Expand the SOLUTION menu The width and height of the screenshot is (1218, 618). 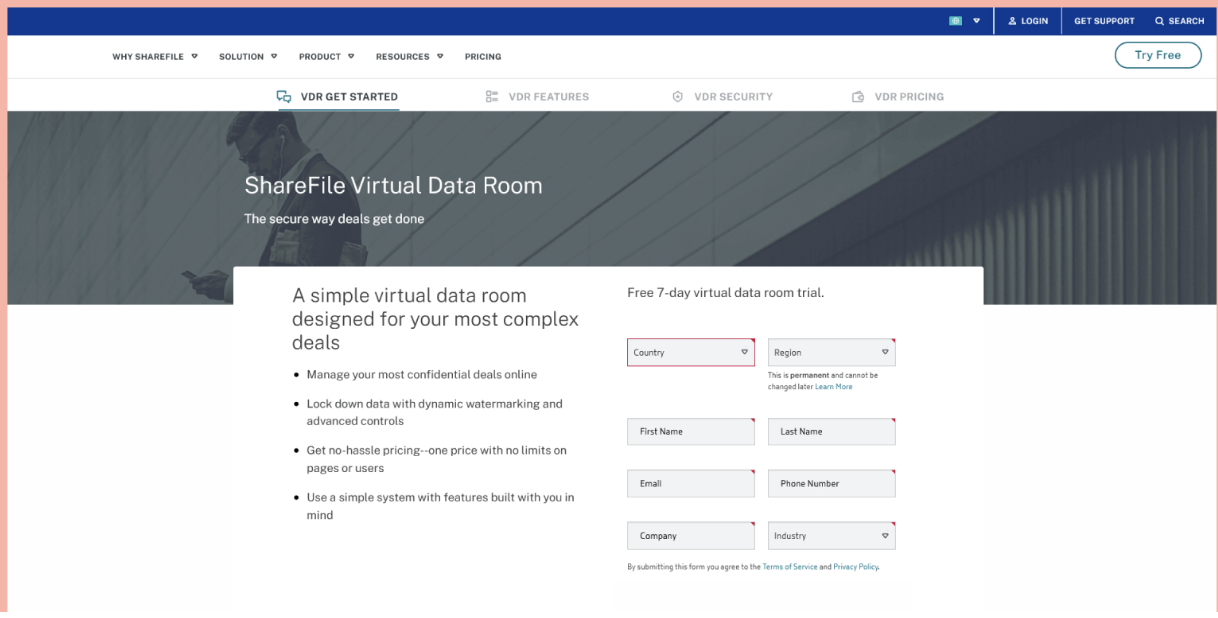click(x=248, y=57)
